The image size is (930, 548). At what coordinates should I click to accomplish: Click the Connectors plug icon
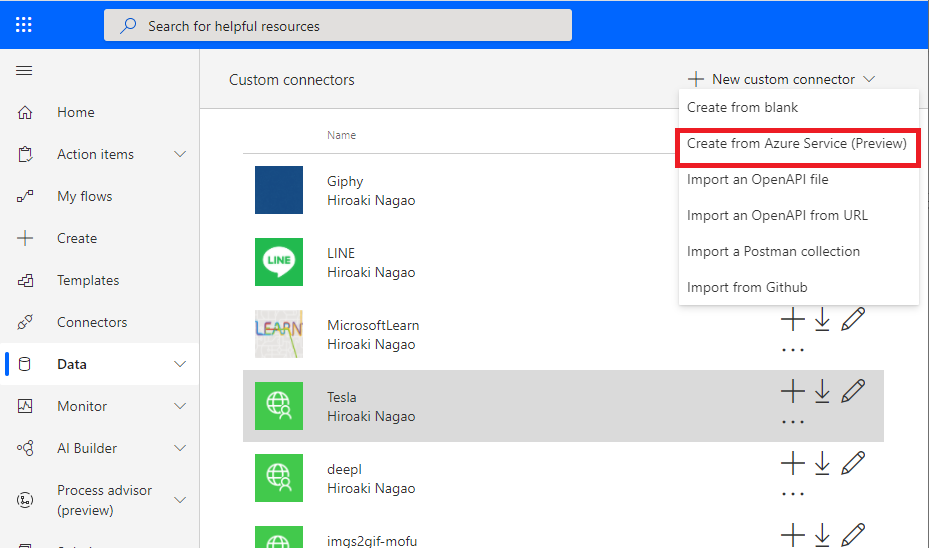coord(25,322)
